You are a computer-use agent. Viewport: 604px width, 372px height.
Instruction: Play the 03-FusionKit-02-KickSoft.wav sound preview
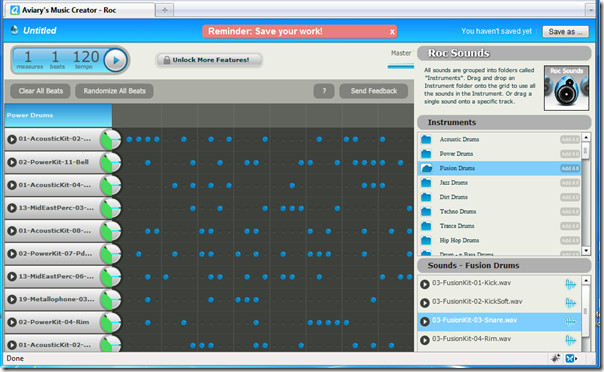[x=424, y=303]
